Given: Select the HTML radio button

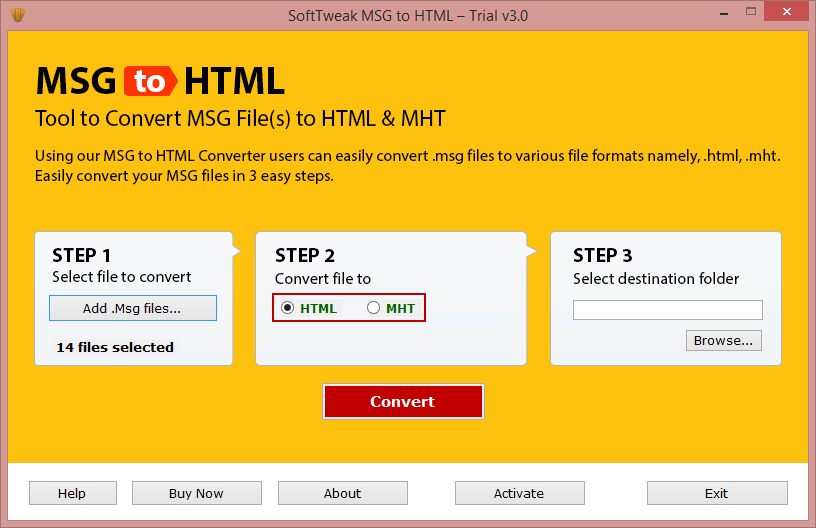Looking at the screenshot, I should click(x=287, y=308).
